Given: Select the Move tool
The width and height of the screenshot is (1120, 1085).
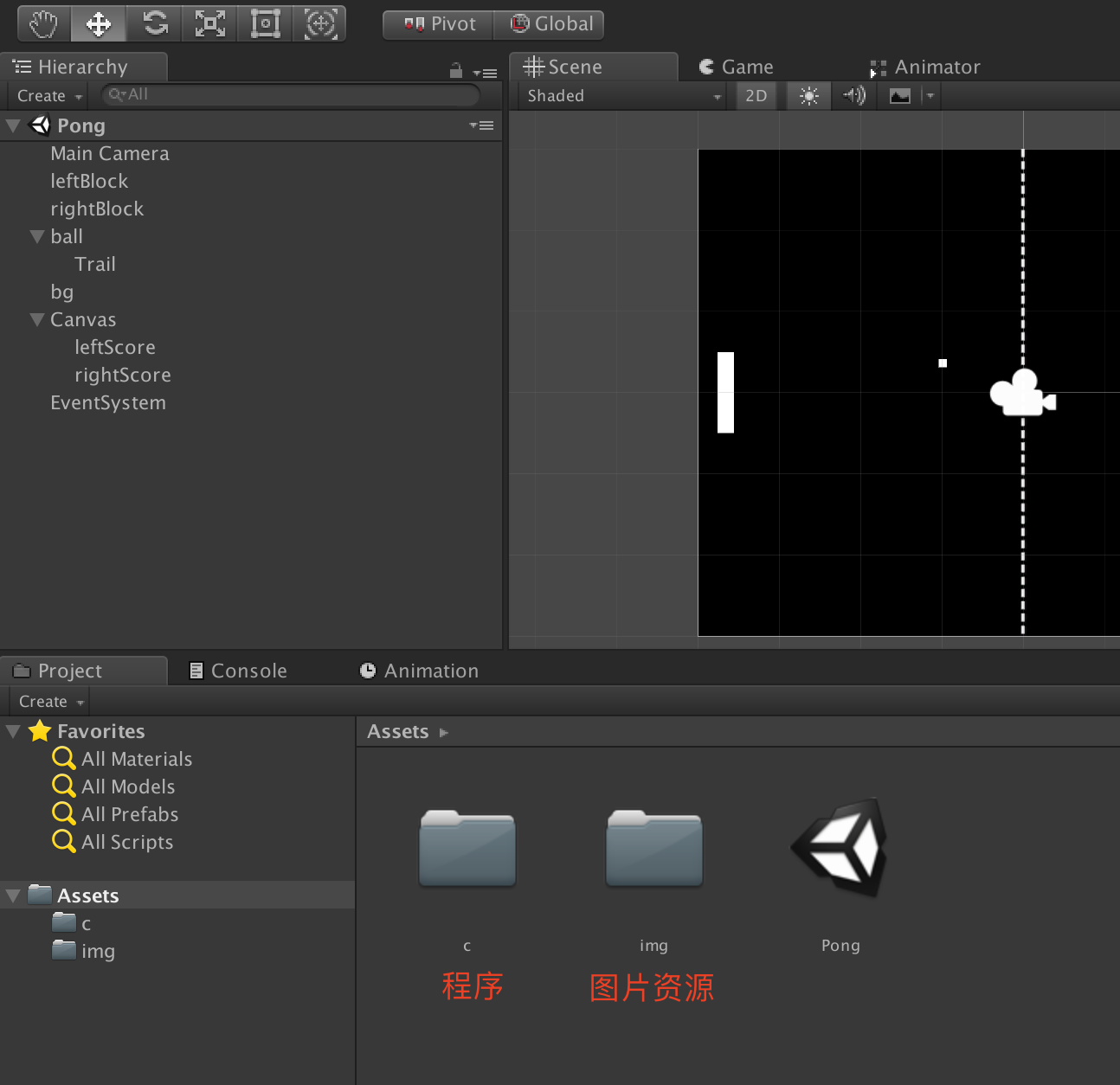Looking at the screenshot, I should tap(98, 23).
